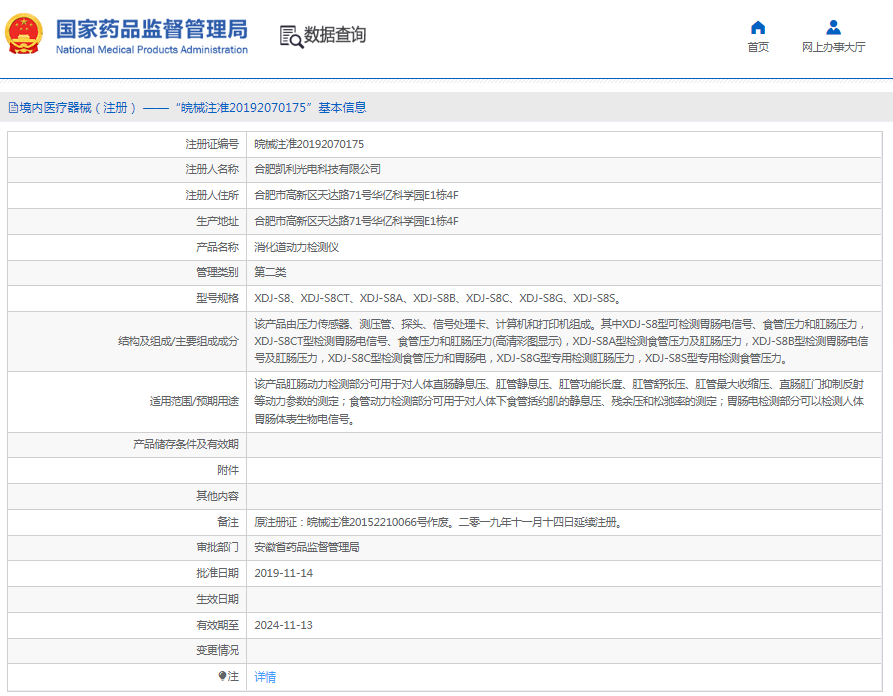Click the 型号规格 label
The width and height of the screenshot is (893, 696).
pyautogui.click(x=218, y=298)
